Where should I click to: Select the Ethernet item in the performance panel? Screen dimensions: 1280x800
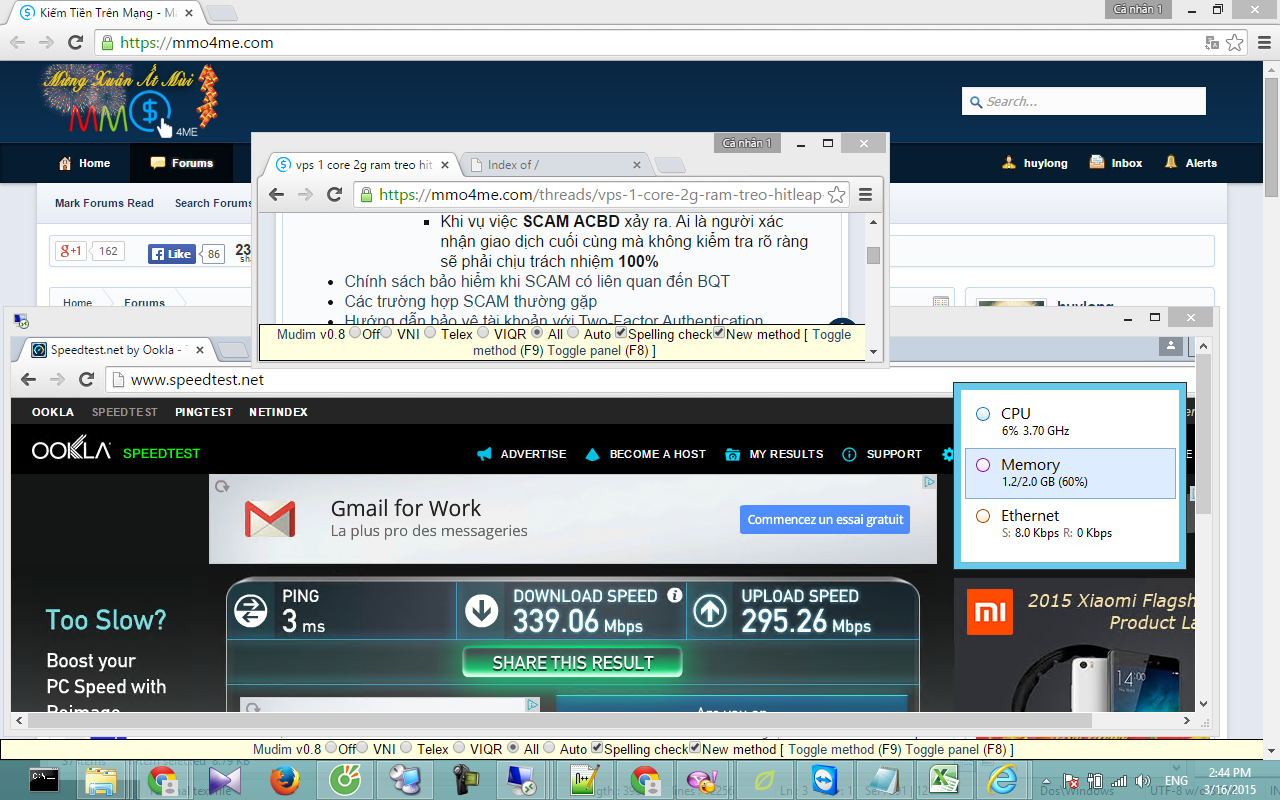click(x=1070, y=524)
